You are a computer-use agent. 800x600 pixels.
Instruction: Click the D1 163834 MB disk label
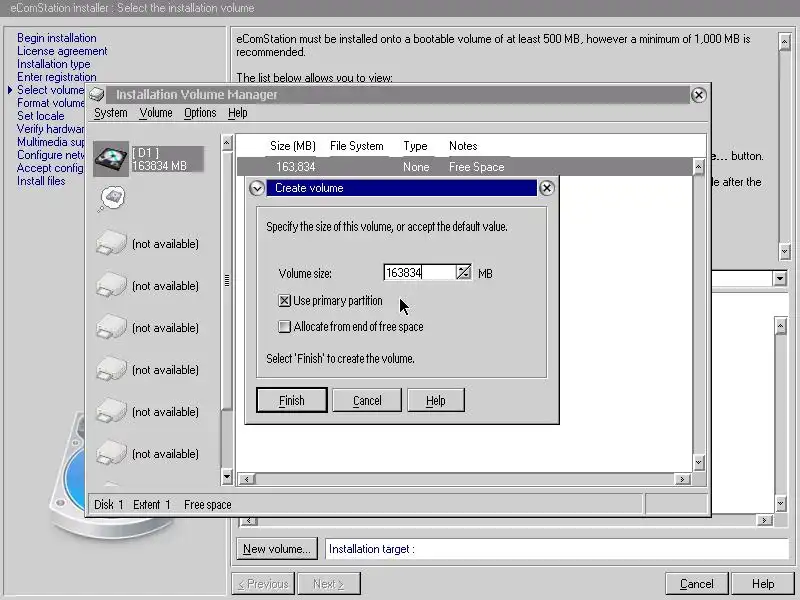(167, 159)
